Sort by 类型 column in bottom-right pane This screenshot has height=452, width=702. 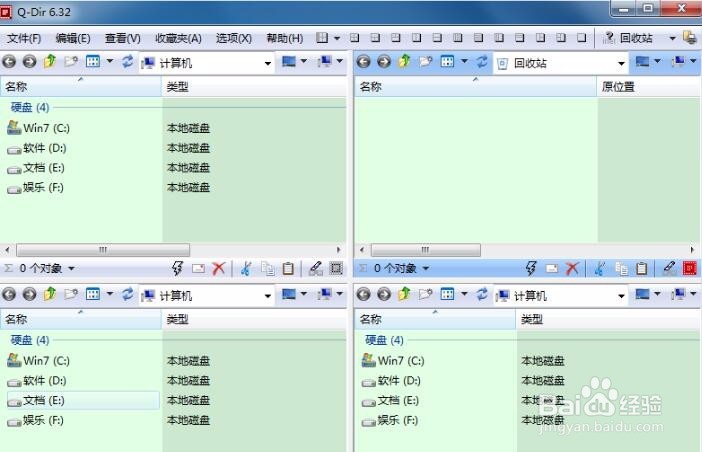608,319
